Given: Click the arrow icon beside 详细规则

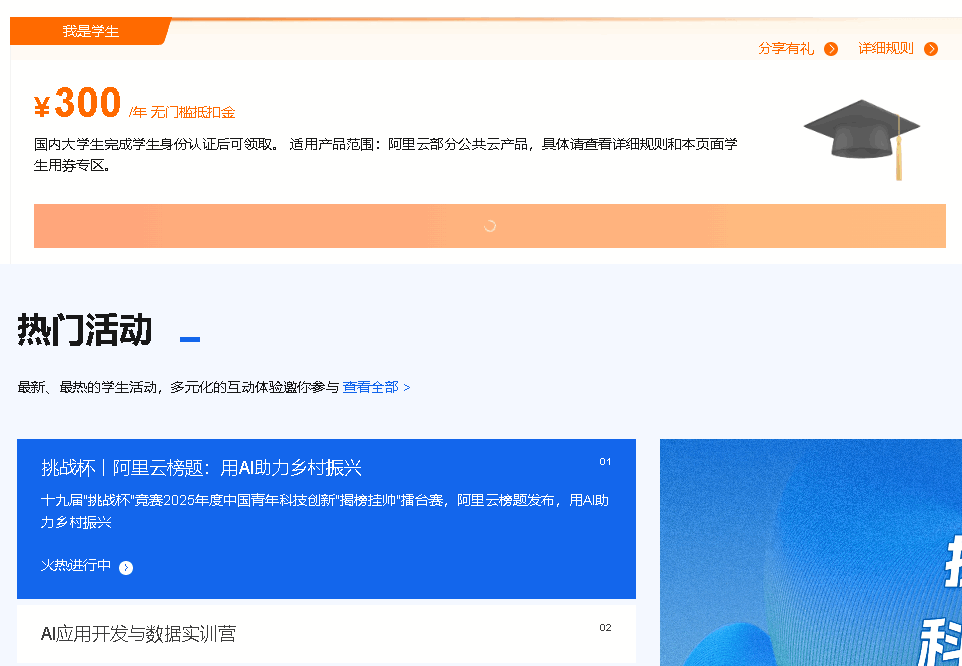Looking at the screenshot, I should [x=931, y=49].
